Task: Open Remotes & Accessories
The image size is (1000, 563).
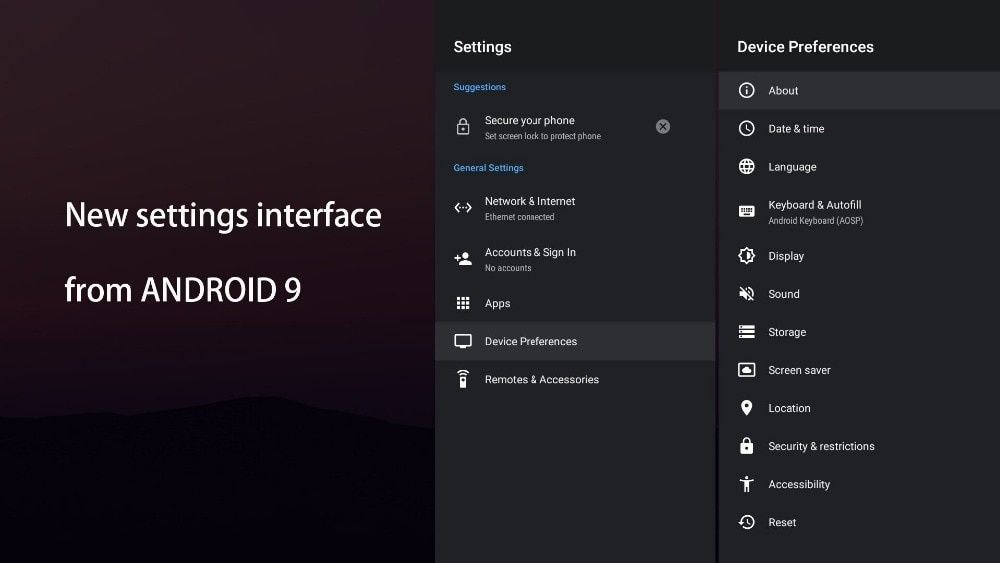Action: (x=542, y=379)
